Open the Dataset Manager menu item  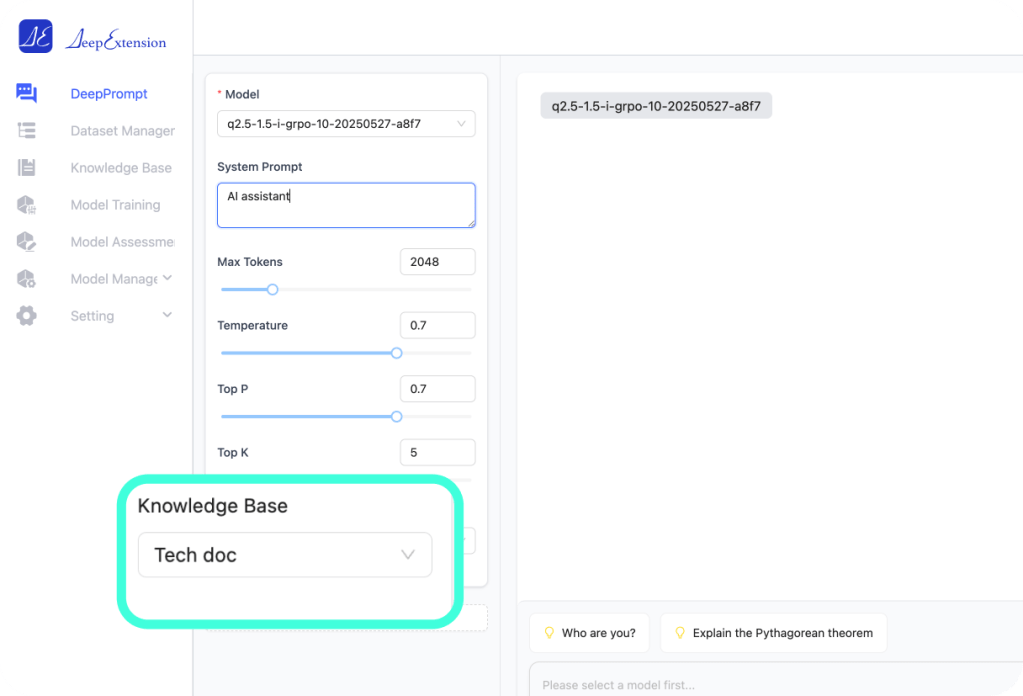click(122, 131)
